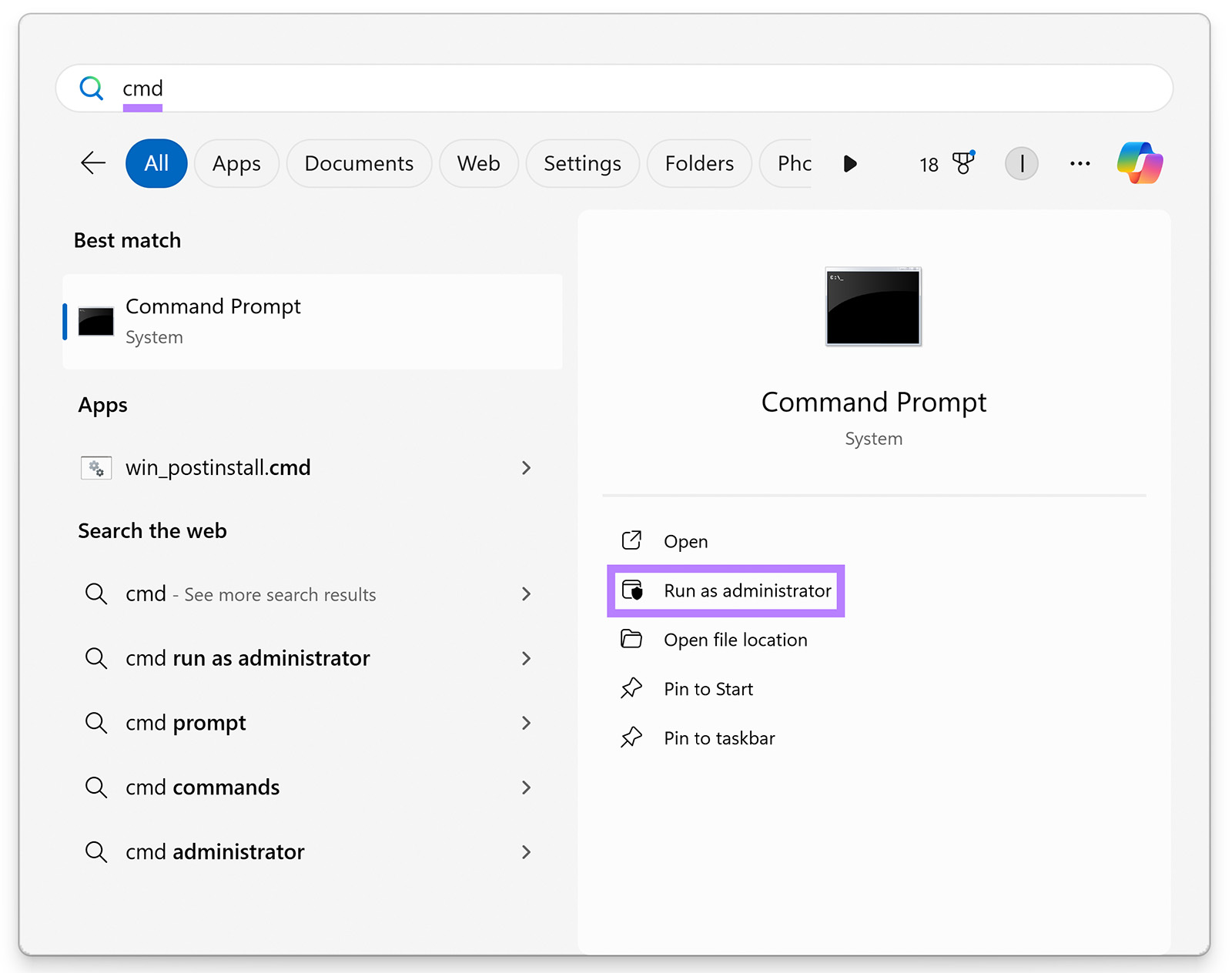Click the Command Prompt icon in the preview pane

pyautogui.click(x=873, y=307)
